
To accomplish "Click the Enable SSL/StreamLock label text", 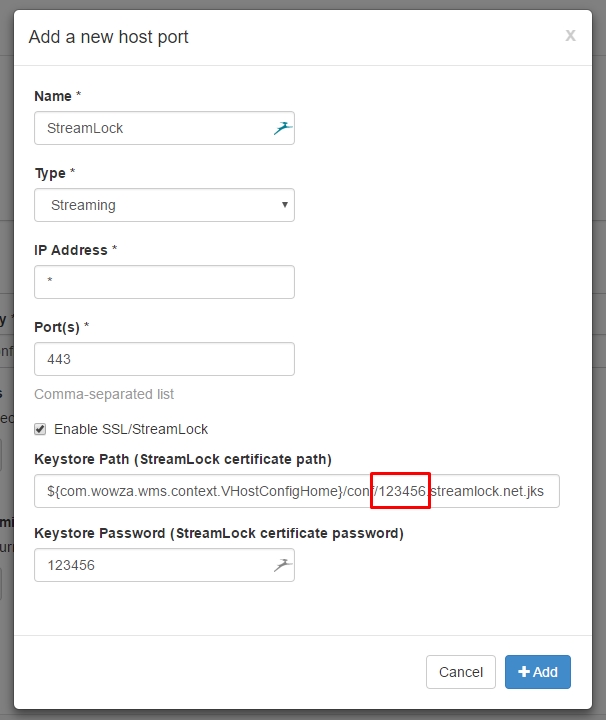I will pyautogui.click(x=131, y=429).
